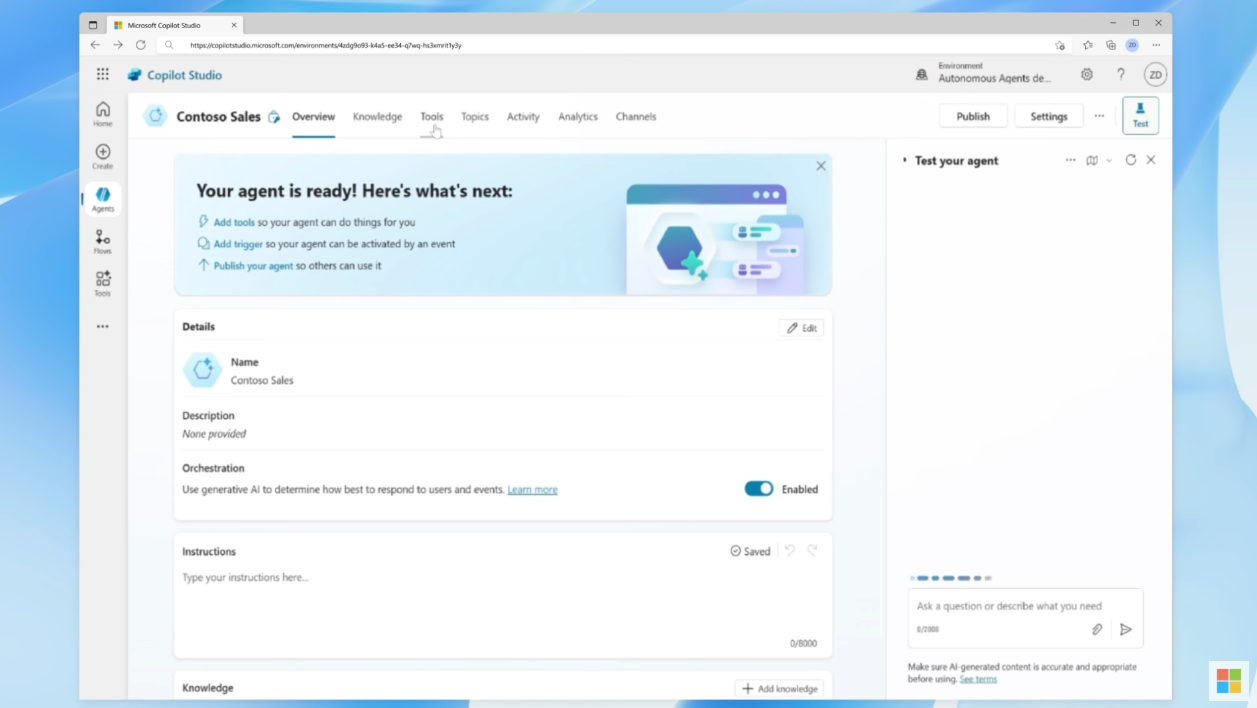Toggle the Orchestration Enabled switch
1257x708 pixels.
pos(759,489)
